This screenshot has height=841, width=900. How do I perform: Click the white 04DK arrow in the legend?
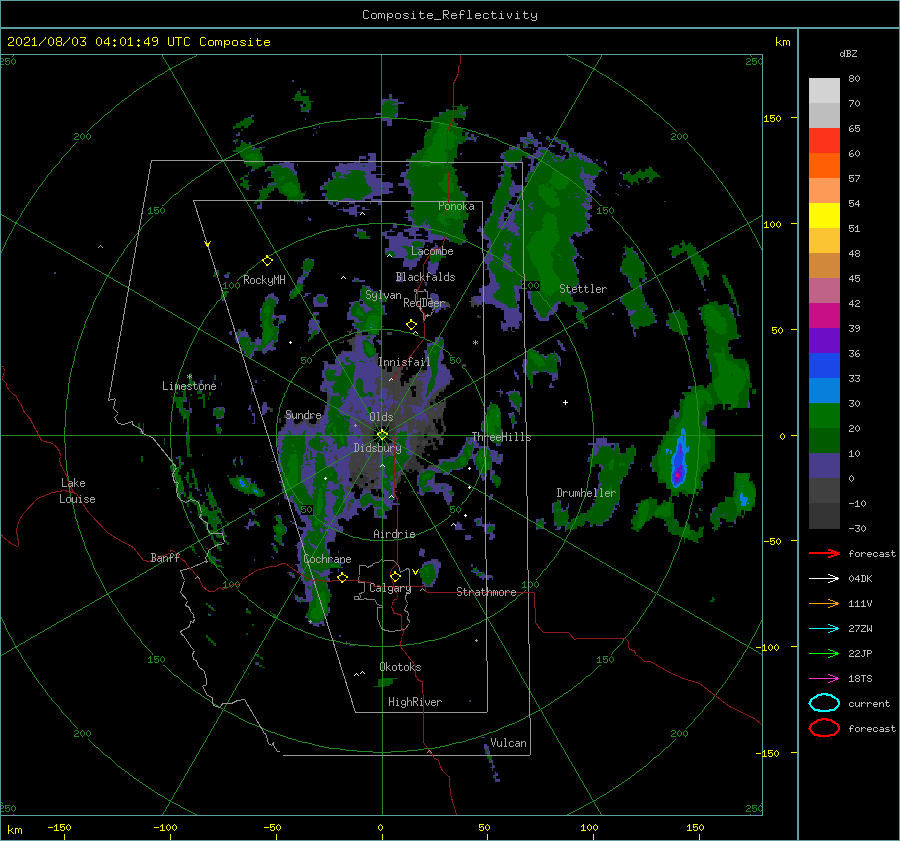pyautogui.click(x=824, y=579)
